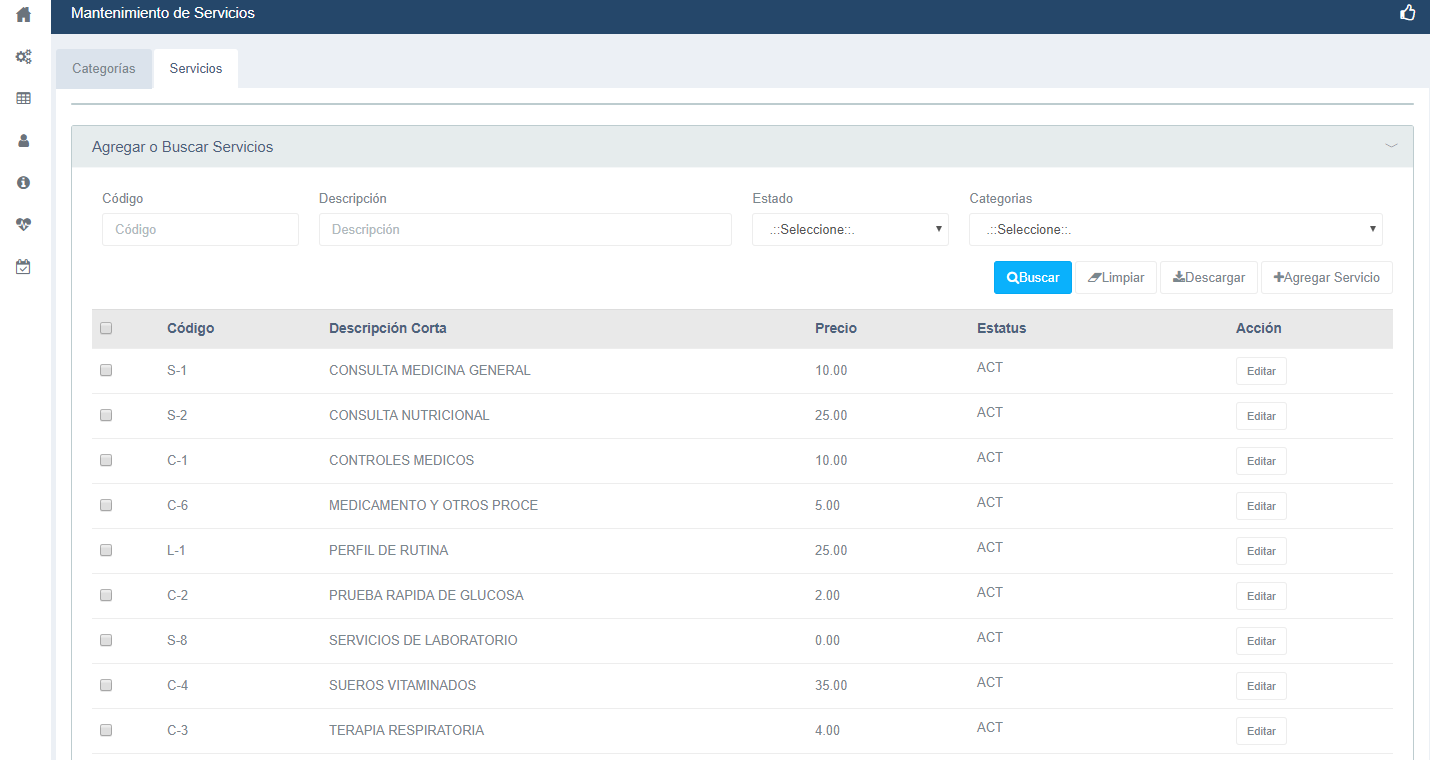Click the price 2.00

coord(827,595)
